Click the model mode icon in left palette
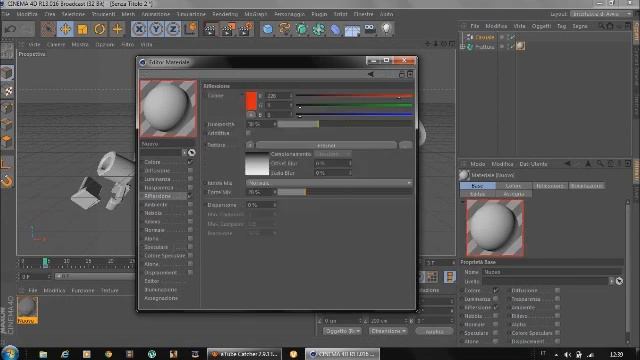Viewport: 640px width, 360px height. pyautogui.click(x=7, y=73)
